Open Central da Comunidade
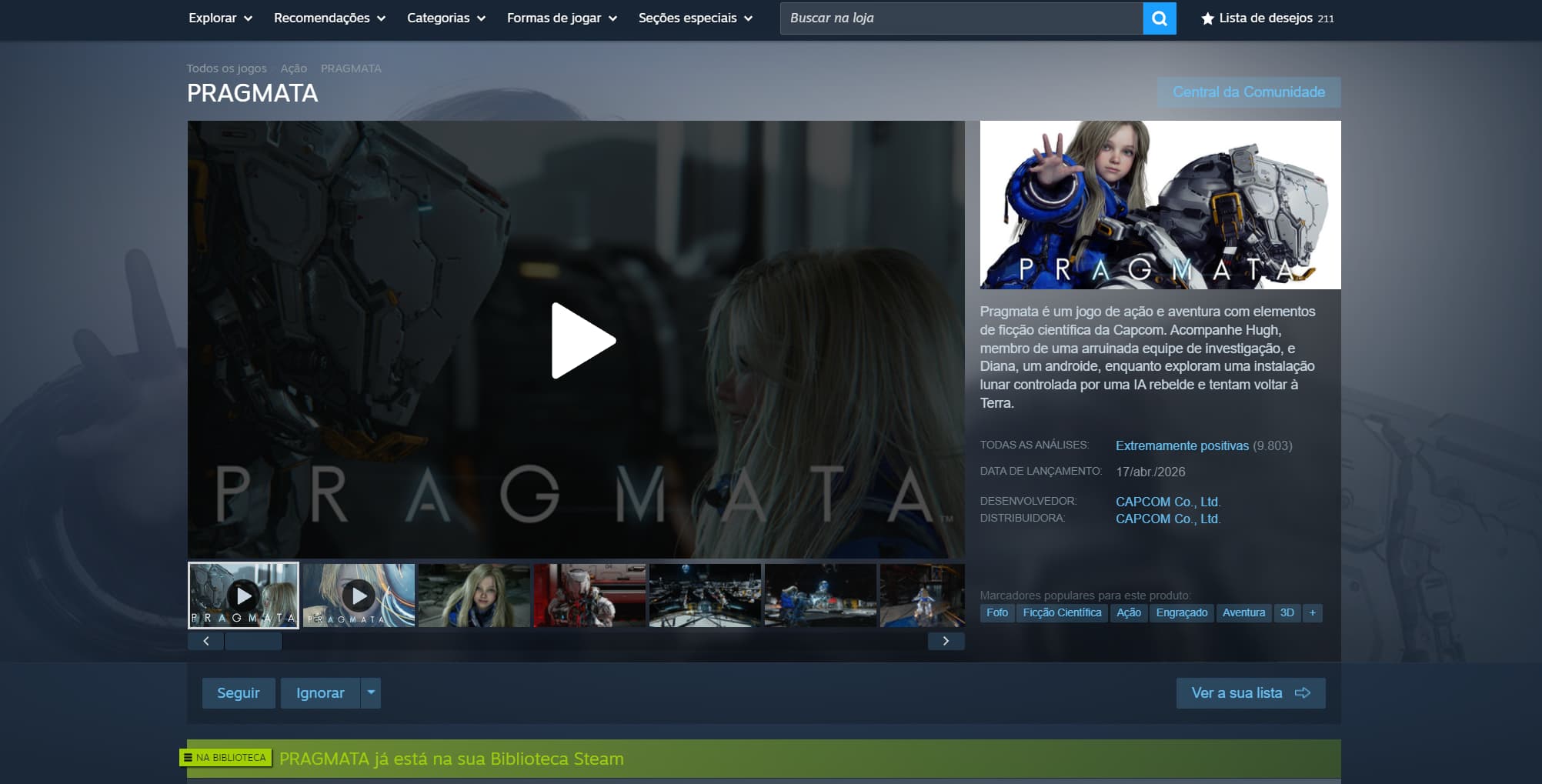This screenshot has width=1542, height=784. (x=1248, y=92)
